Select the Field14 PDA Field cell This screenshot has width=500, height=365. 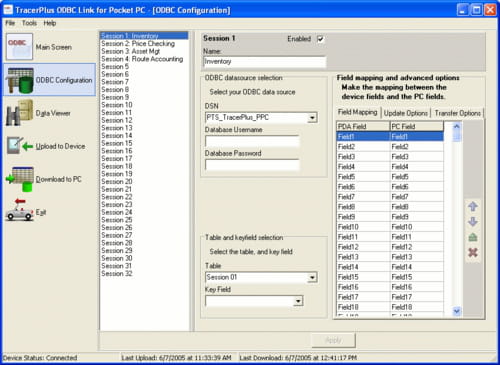point(363,267)
